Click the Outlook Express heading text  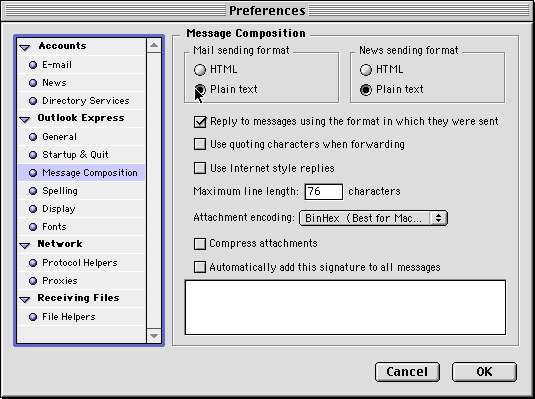coord(81,118)
